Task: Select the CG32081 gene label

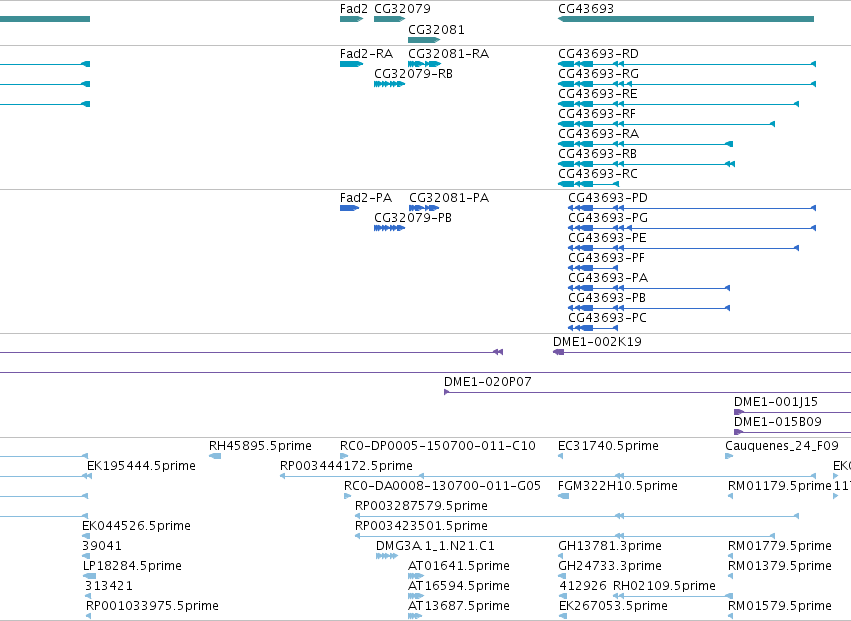Action: pyautogui.click(x=436, y=30)
